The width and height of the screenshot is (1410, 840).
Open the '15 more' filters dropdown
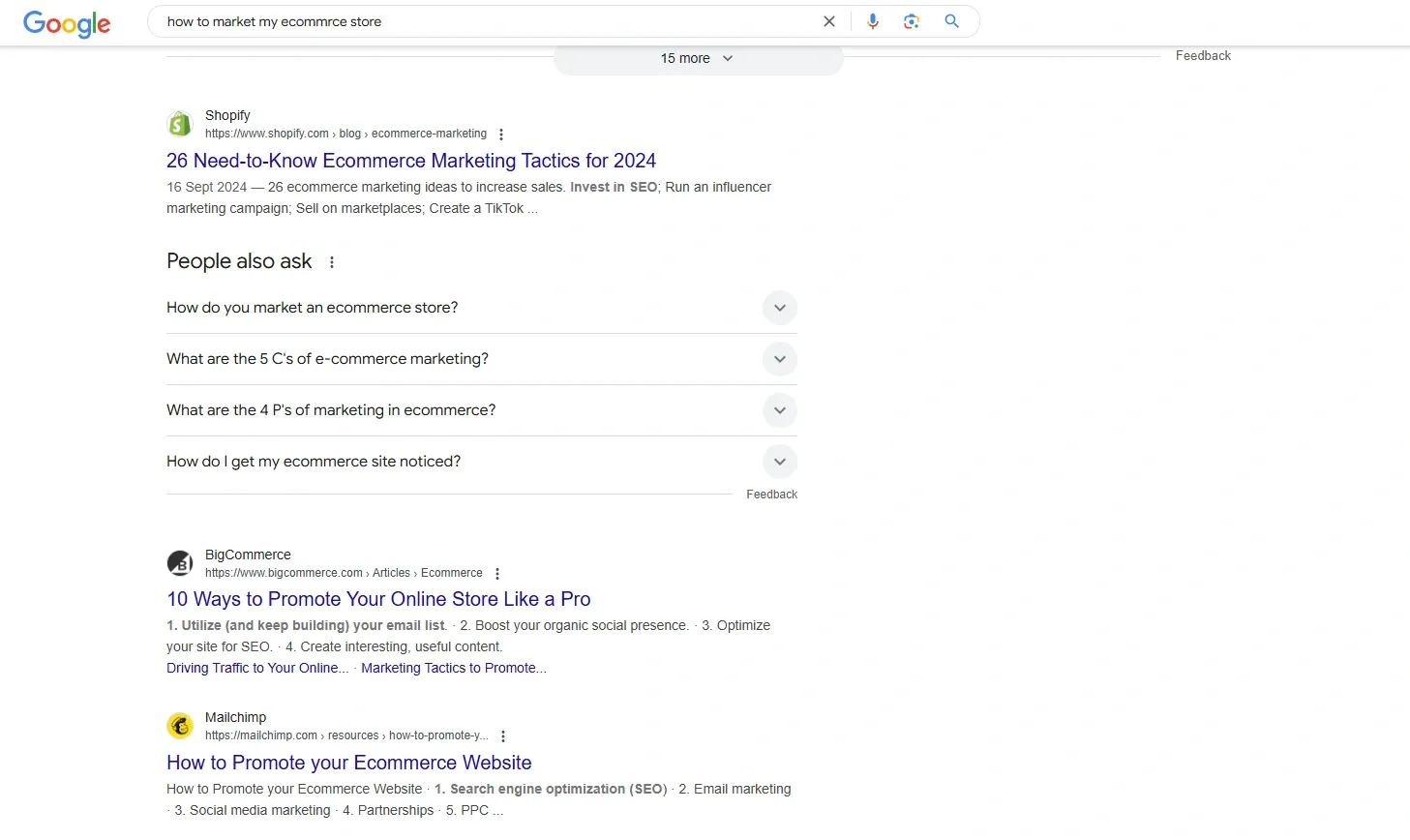coord(695,58)
